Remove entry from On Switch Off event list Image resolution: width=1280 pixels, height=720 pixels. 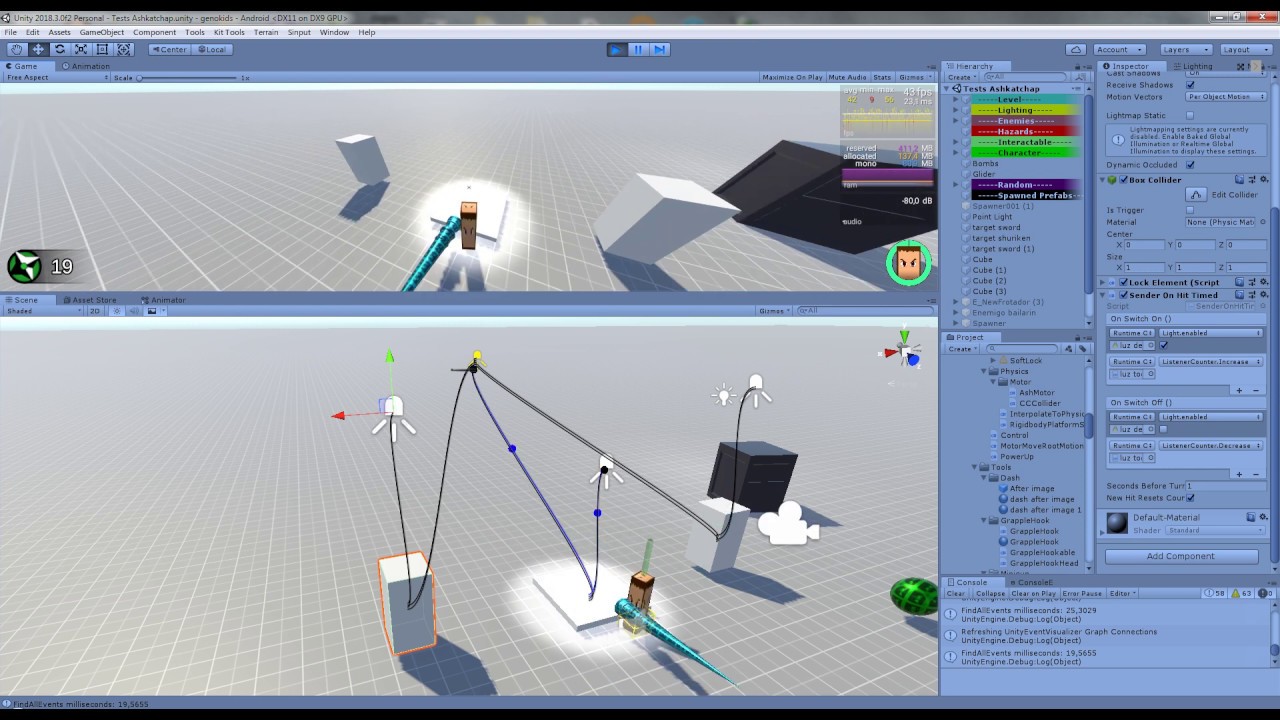(x=1256, y=474)
